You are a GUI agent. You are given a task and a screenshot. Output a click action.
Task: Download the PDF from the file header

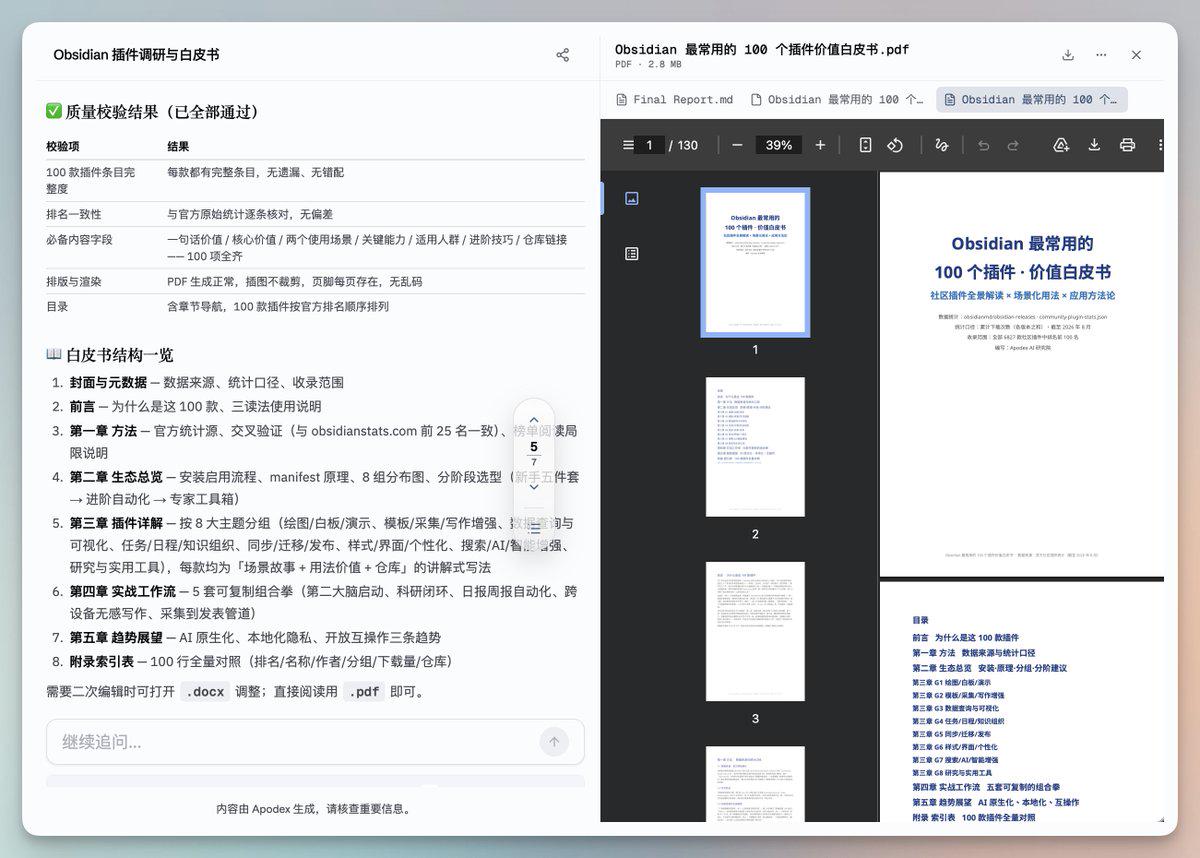point(1068,55)
